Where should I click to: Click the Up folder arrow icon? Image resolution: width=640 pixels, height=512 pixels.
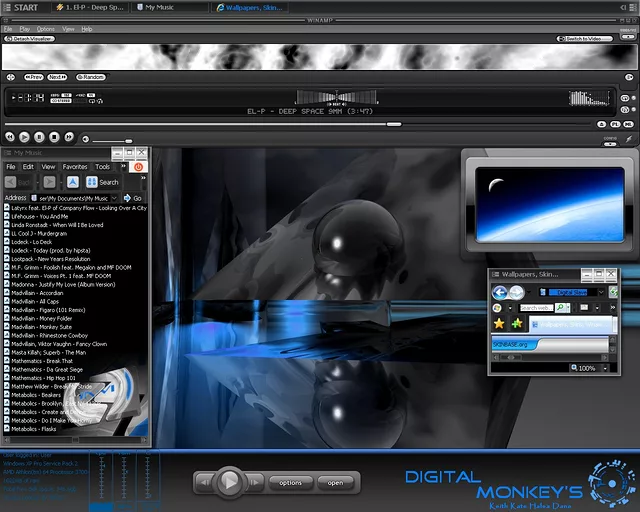tap(74, 182)
